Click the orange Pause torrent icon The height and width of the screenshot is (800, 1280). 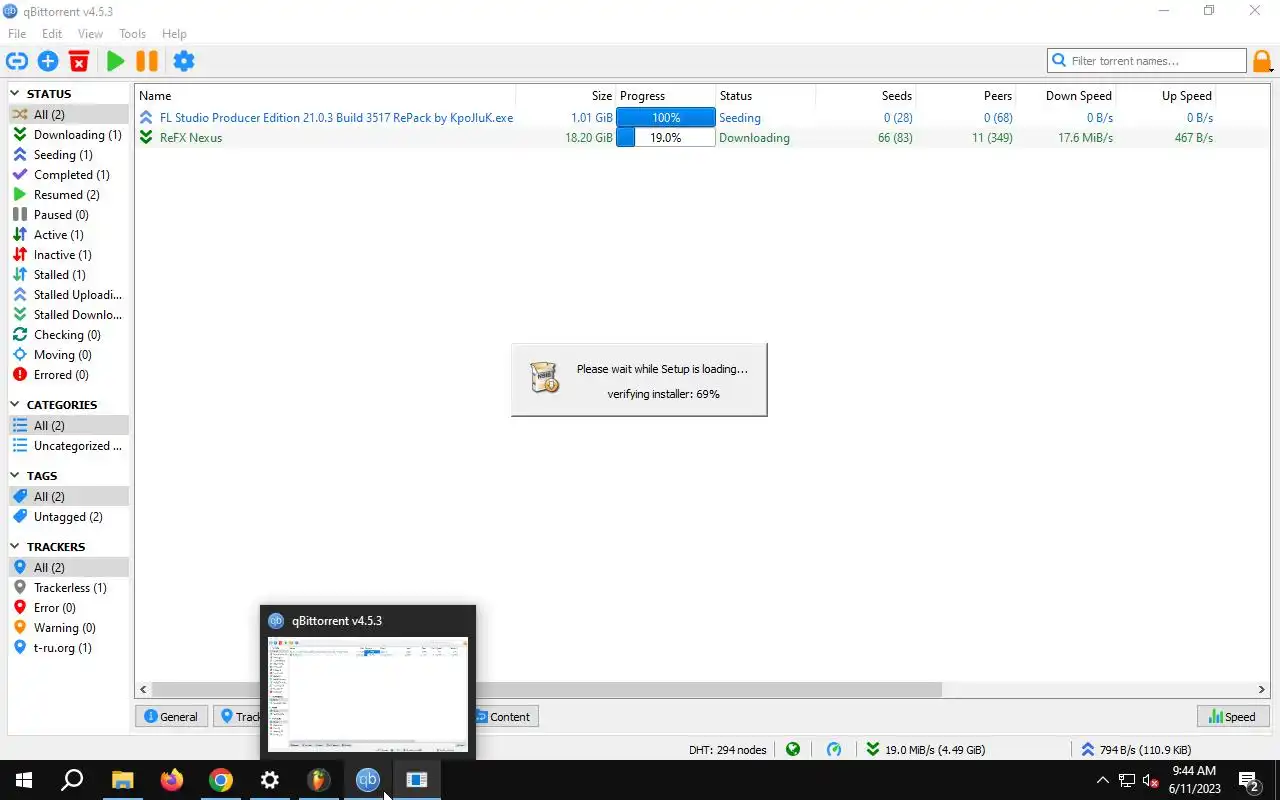pos(147,61)
